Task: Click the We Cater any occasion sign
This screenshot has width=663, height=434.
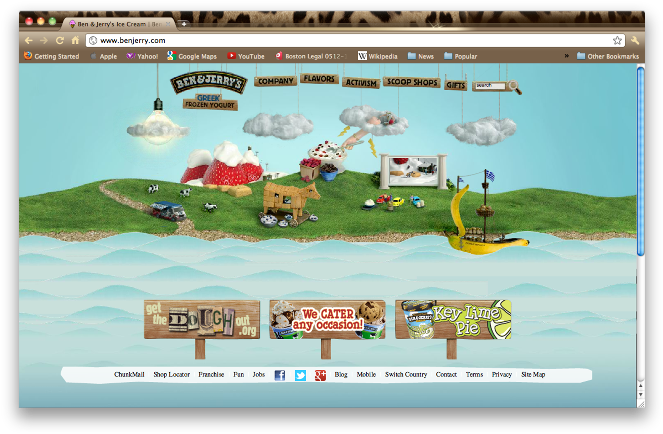Action: (327, 320)
